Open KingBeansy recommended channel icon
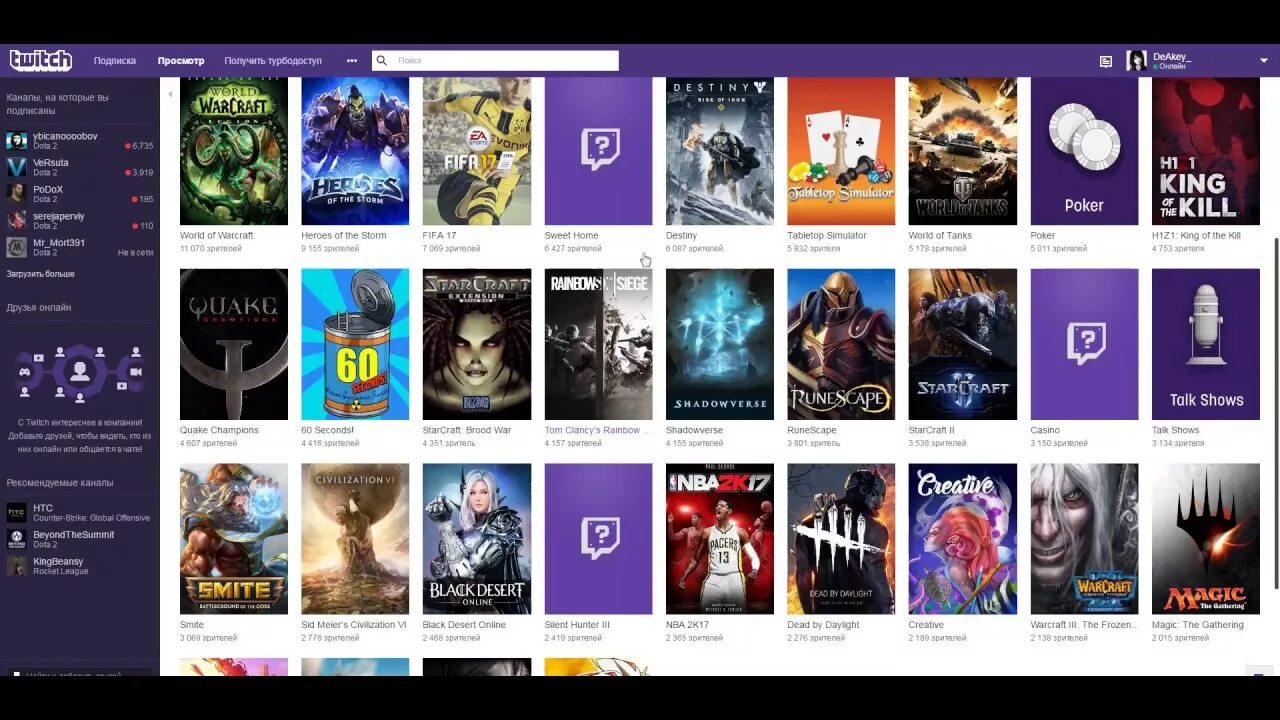The image size is (1280, 720). (x=17, y=566)
